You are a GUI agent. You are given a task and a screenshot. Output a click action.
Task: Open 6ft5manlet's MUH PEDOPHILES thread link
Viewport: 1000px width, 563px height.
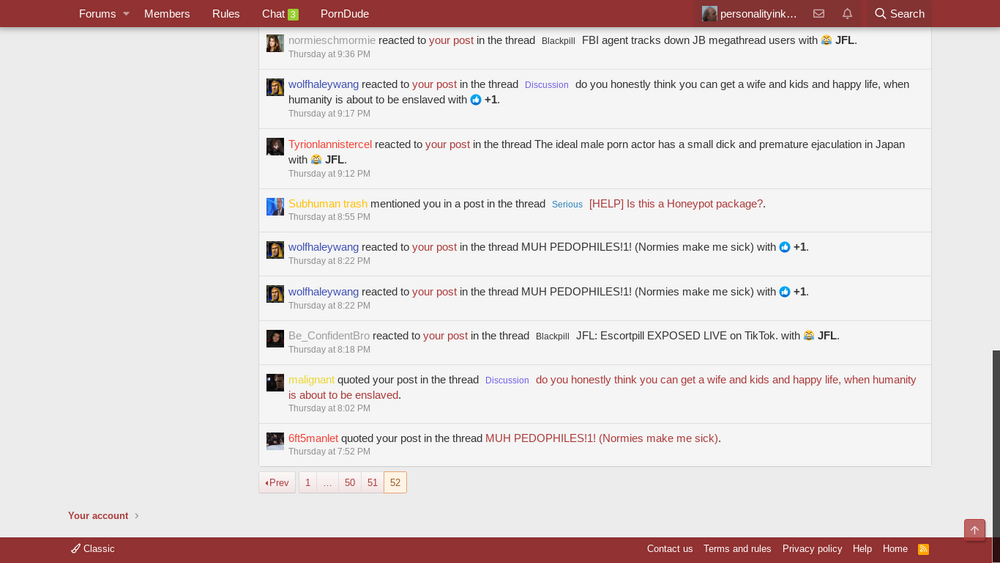[x=601, y=438]
